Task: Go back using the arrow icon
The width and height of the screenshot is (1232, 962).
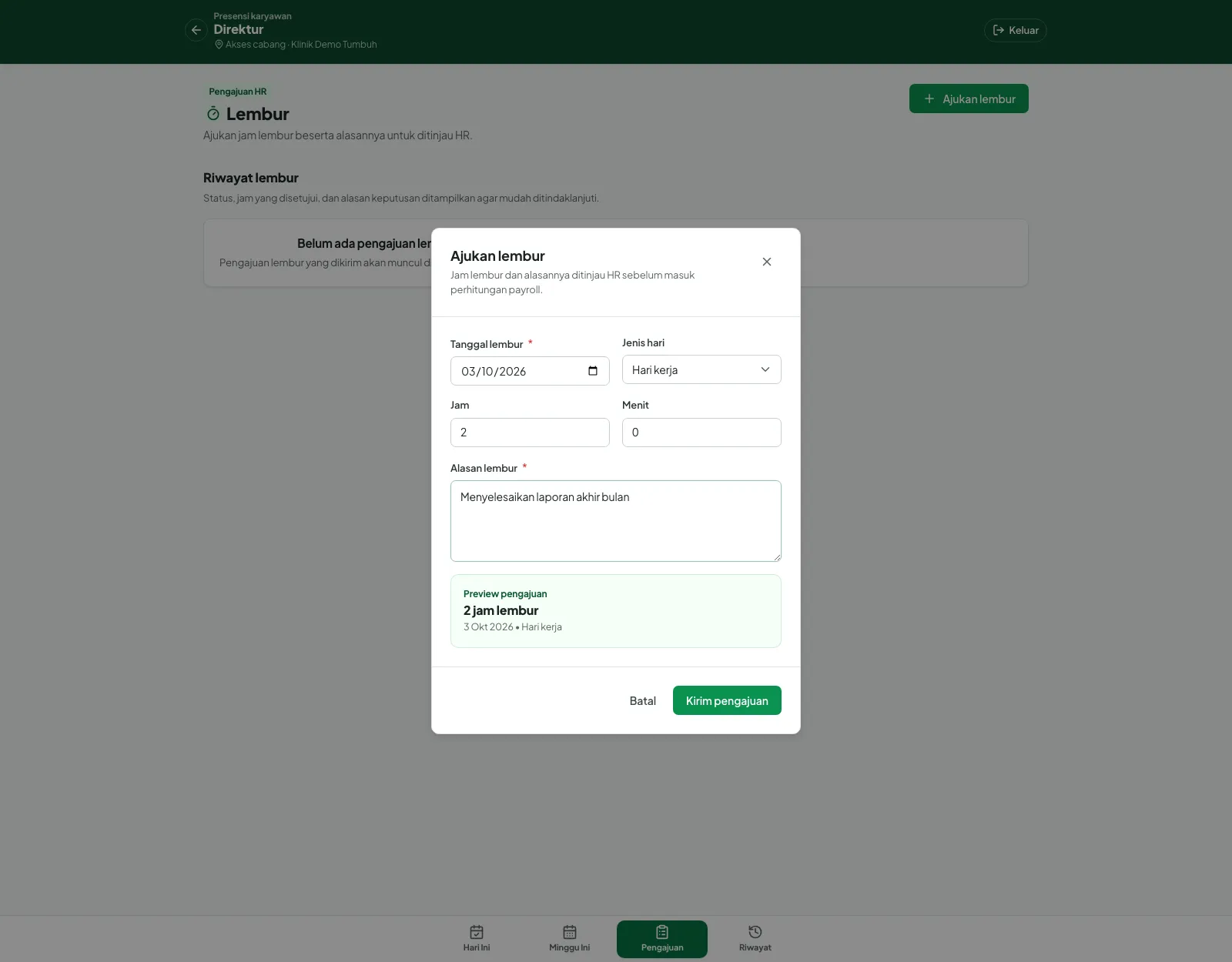Action: [196, 30]
